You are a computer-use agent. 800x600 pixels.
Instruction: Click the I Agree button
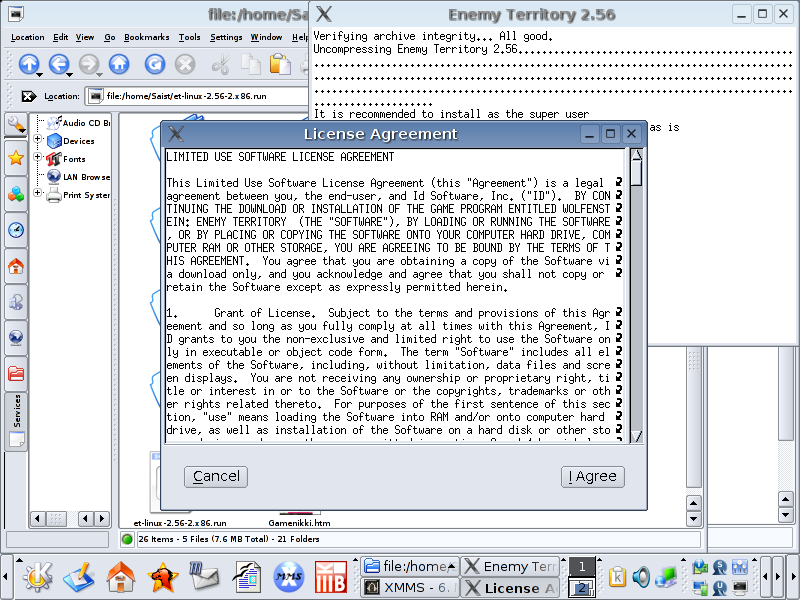click(x=593, y=477)
